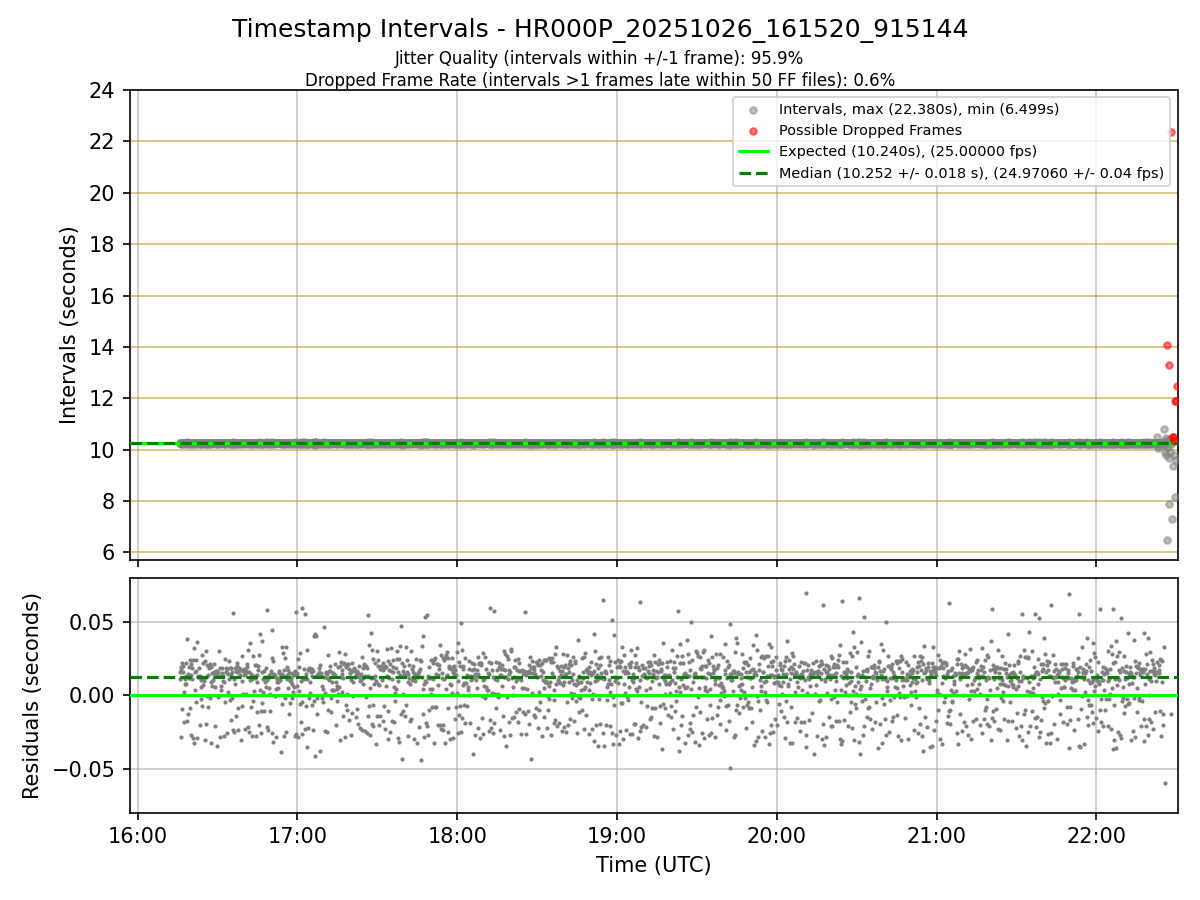
Task: Click the 22:00 tick label on time axis
Action: [1096, 834]
